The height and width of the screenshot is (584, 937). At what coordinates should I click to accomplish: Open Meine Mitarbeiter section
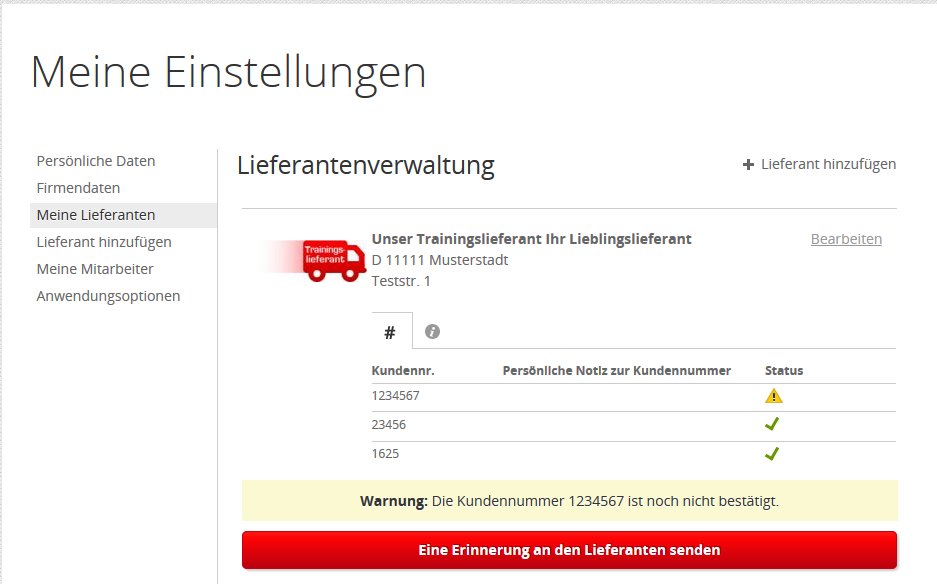pyautogui.click(x=95, y=269)
